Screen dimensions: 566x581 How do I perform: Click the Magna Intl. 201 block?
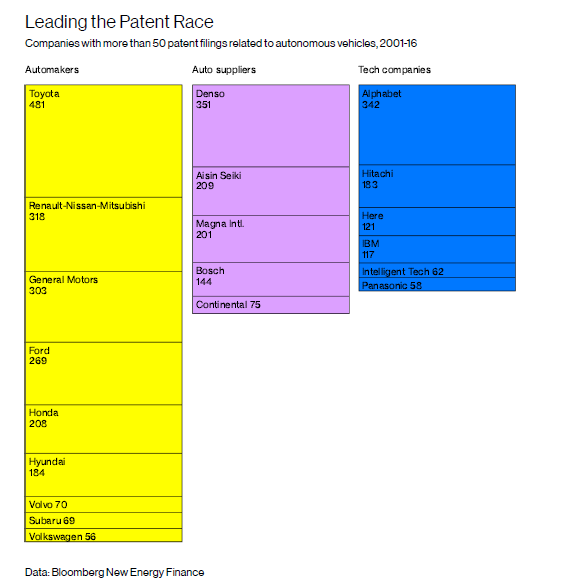[271, 239]
